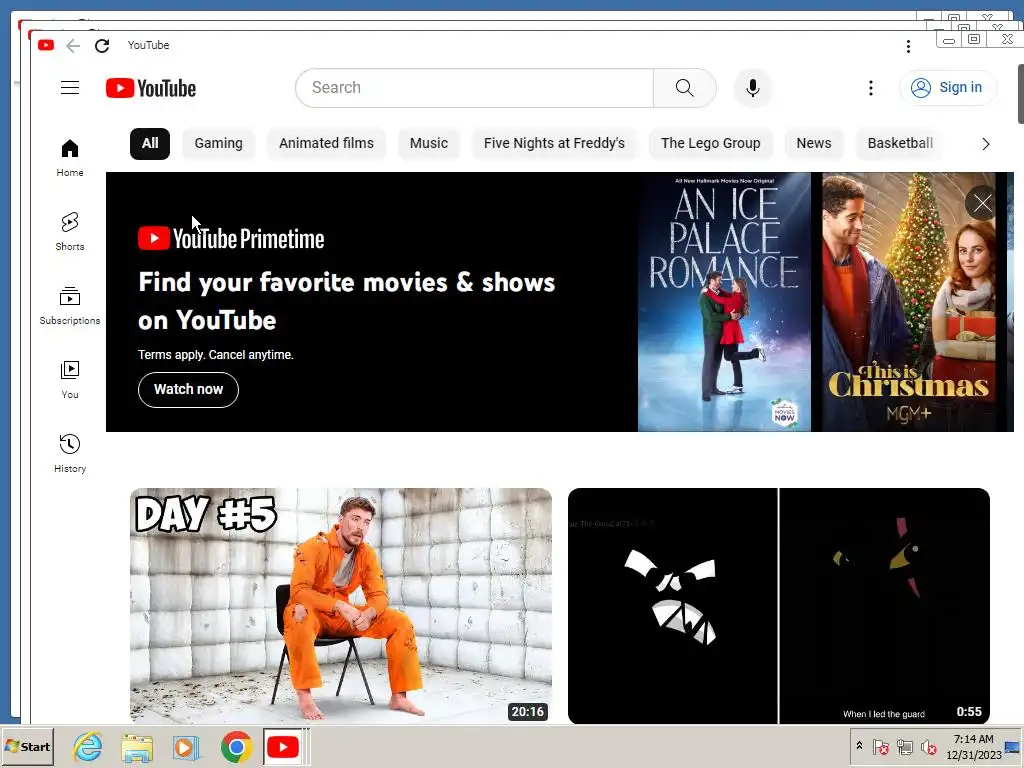Play the 0:55 dark face video
This screenshot has height=768, width=1024.
(x=779, y=605)
